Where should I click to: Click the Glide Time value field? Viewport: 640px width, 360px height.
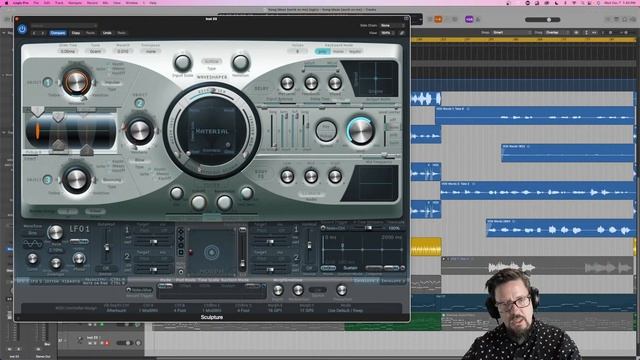tap(68, 51)
